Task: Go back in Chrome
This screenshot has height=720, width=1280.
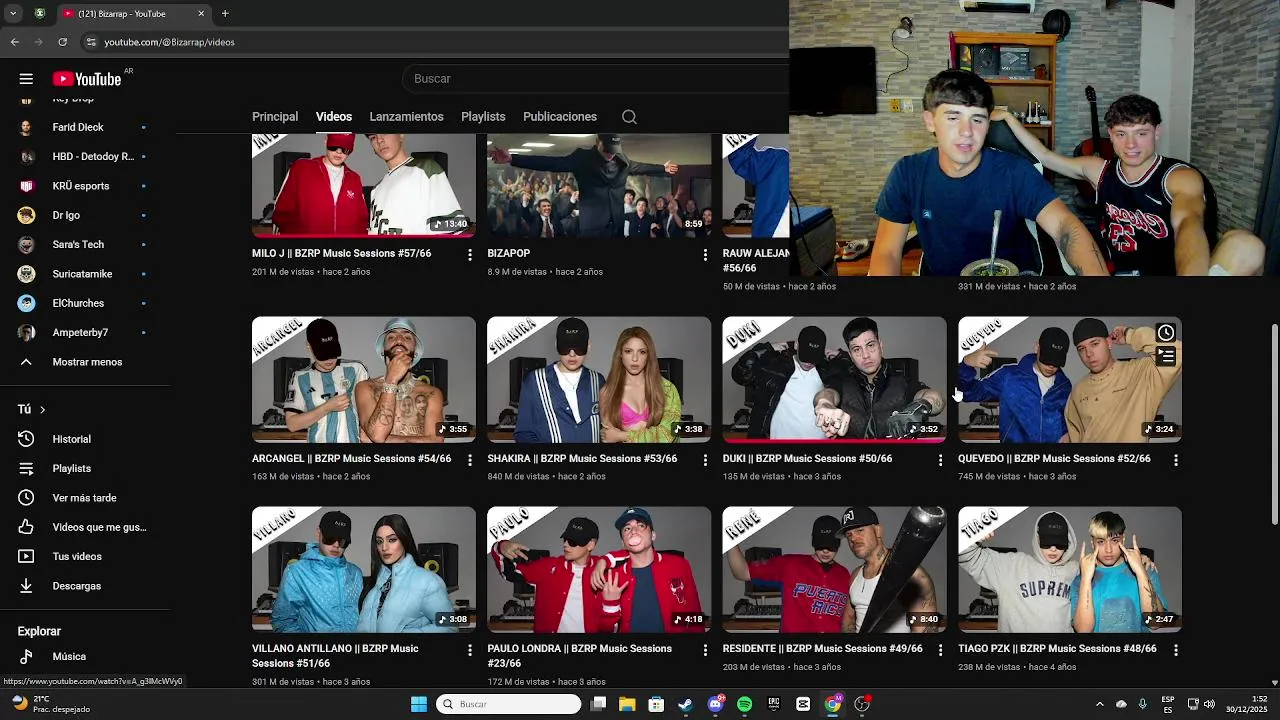Action: [x=14, y=42]
